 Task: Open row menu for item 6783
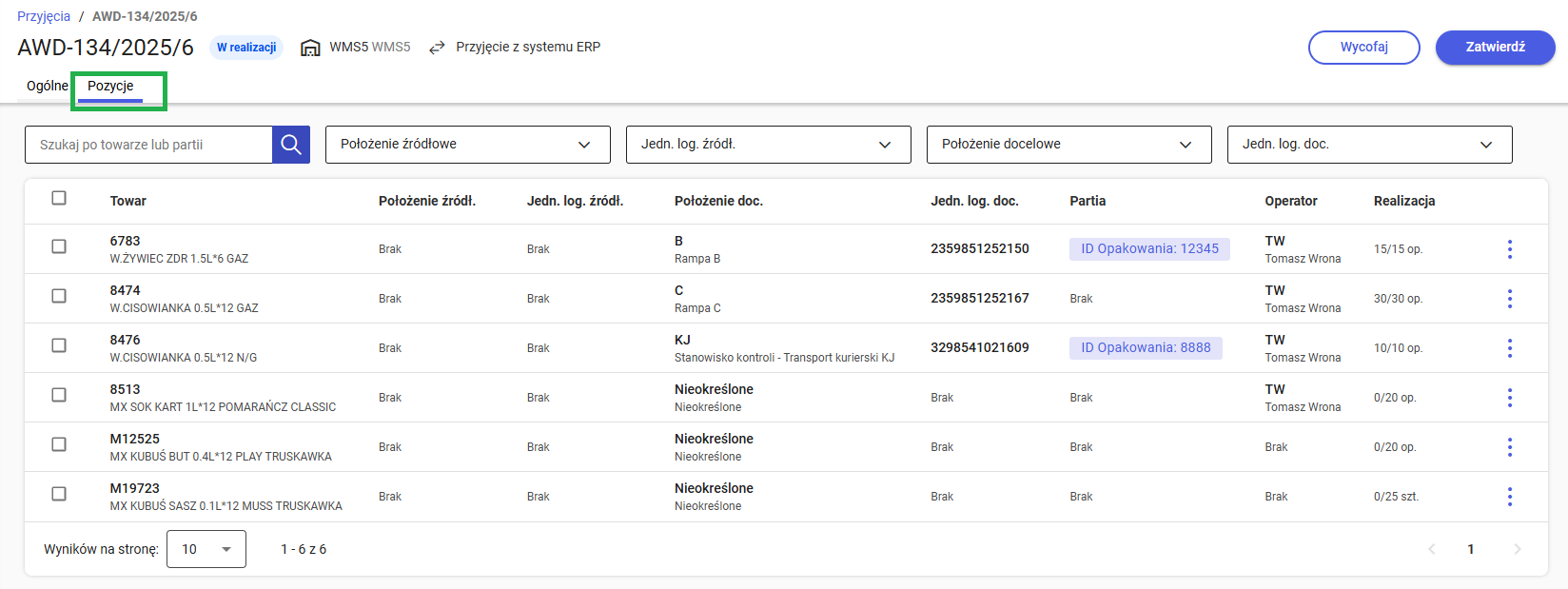click(1509, 249)
